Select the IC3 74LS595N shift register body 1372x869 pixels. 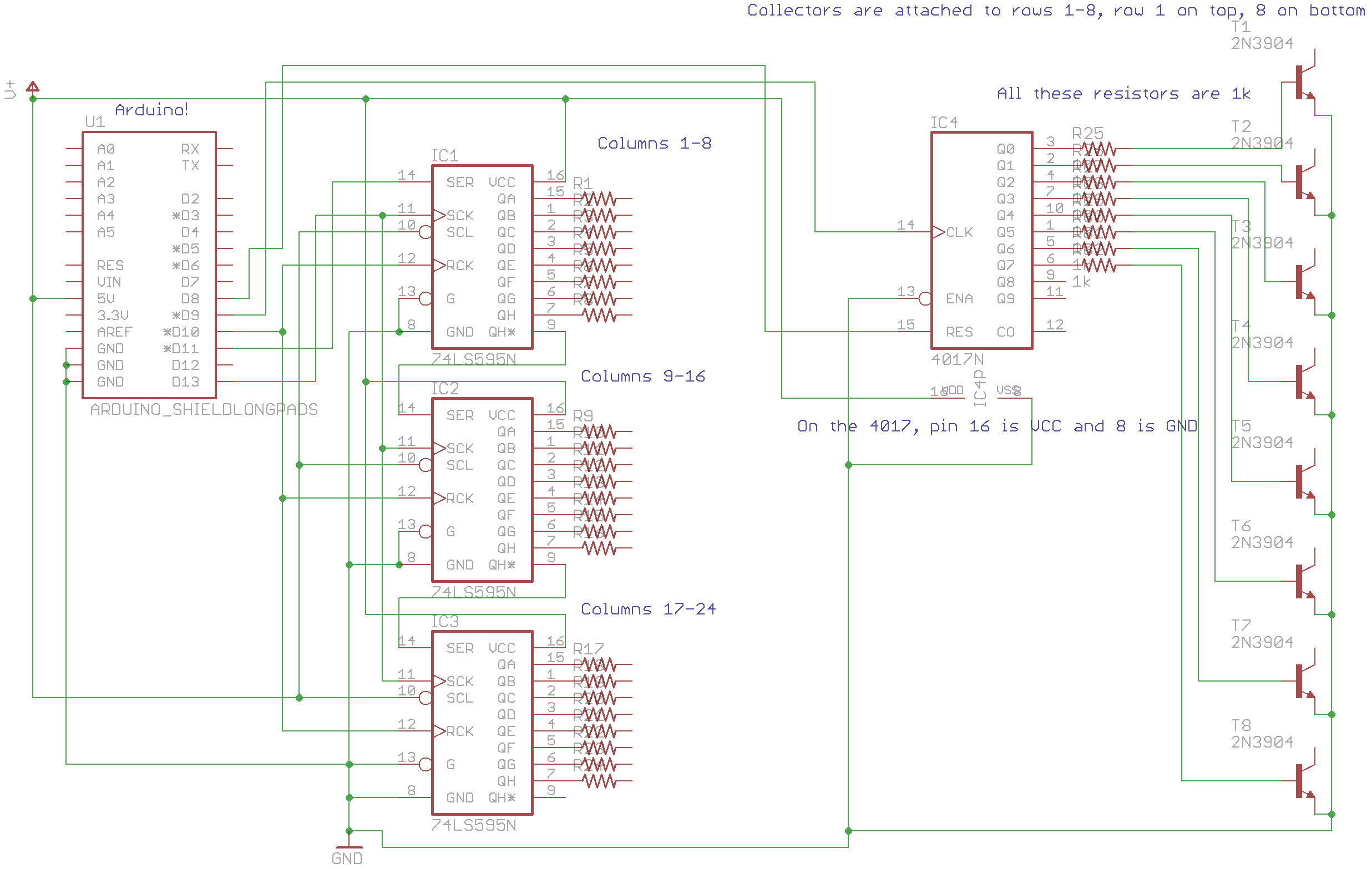(x=482, y=723)
